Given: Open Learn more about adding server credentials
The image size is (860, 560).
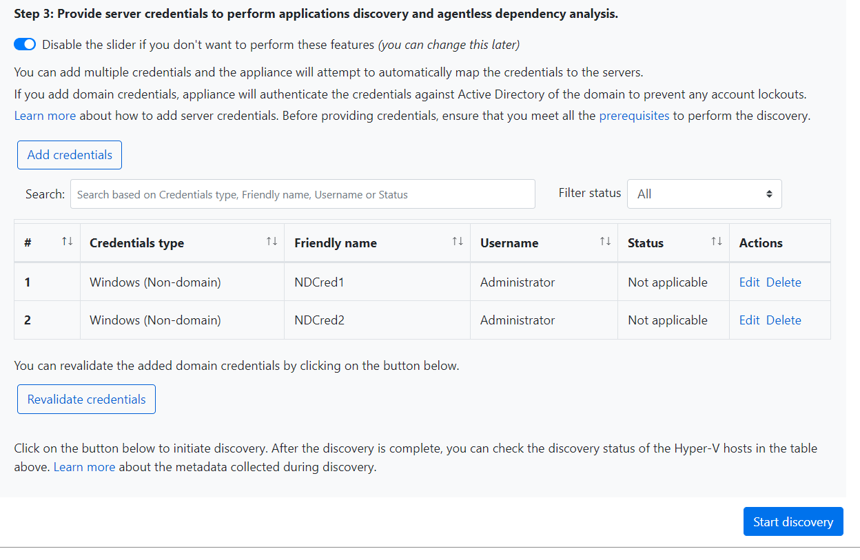Looking at the screenshot, I should 45,116.
